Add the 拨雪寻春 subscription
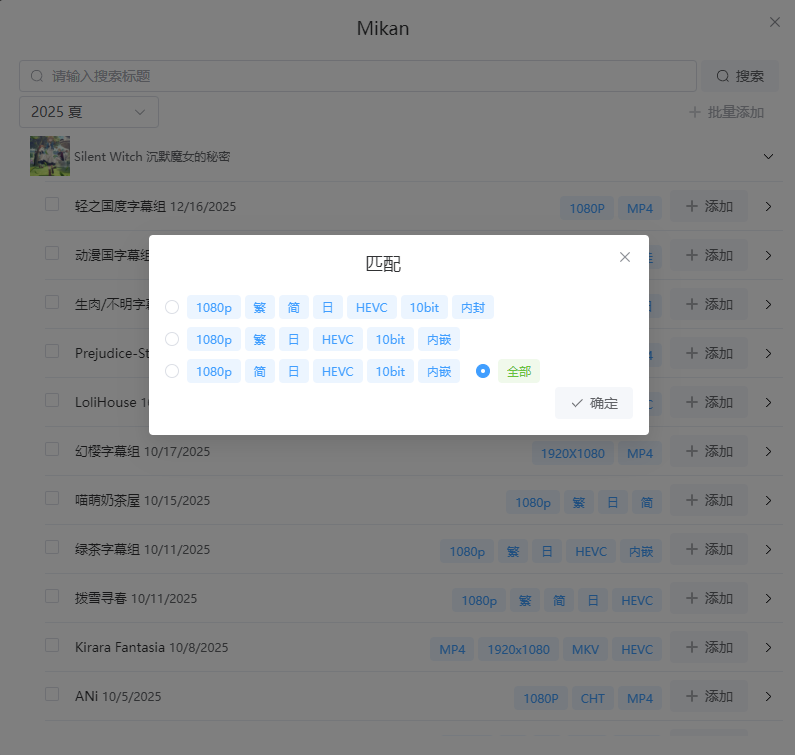 [709, 598]
